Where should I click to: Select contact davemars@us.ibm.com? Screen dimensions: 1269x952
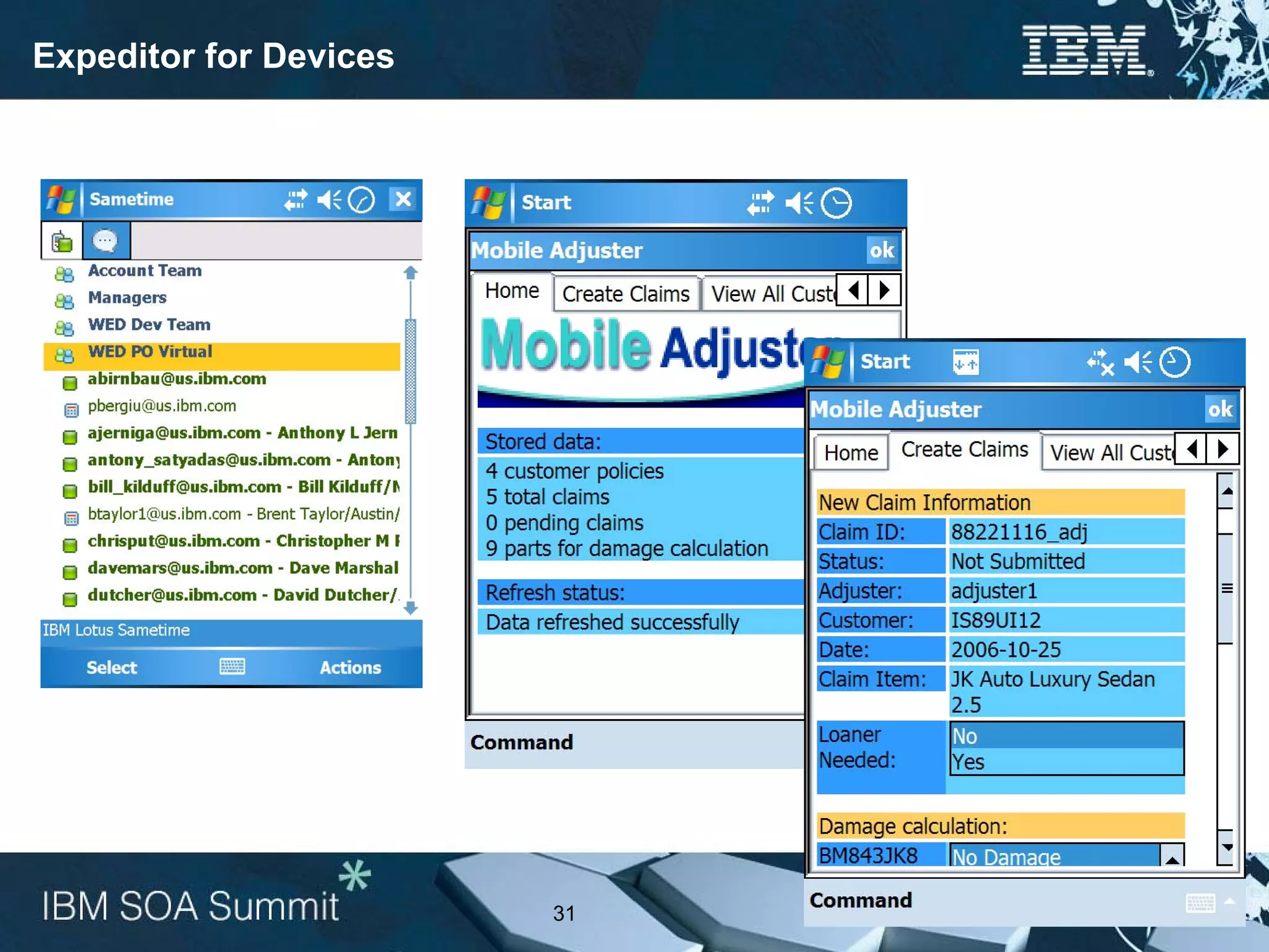(243, 568)
